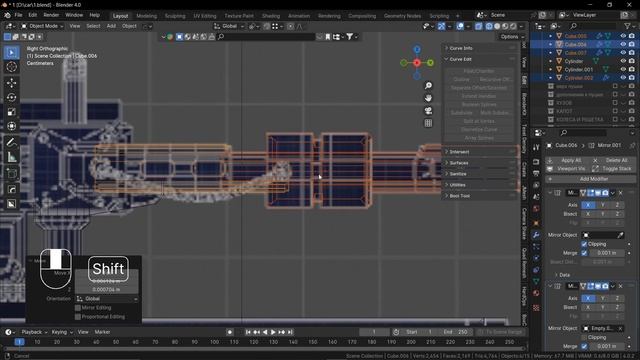Screen dimensions: 640x360
Task: Remove the first Mirror modifier with X
Action: pyautogui.click(x=621, y=193)
